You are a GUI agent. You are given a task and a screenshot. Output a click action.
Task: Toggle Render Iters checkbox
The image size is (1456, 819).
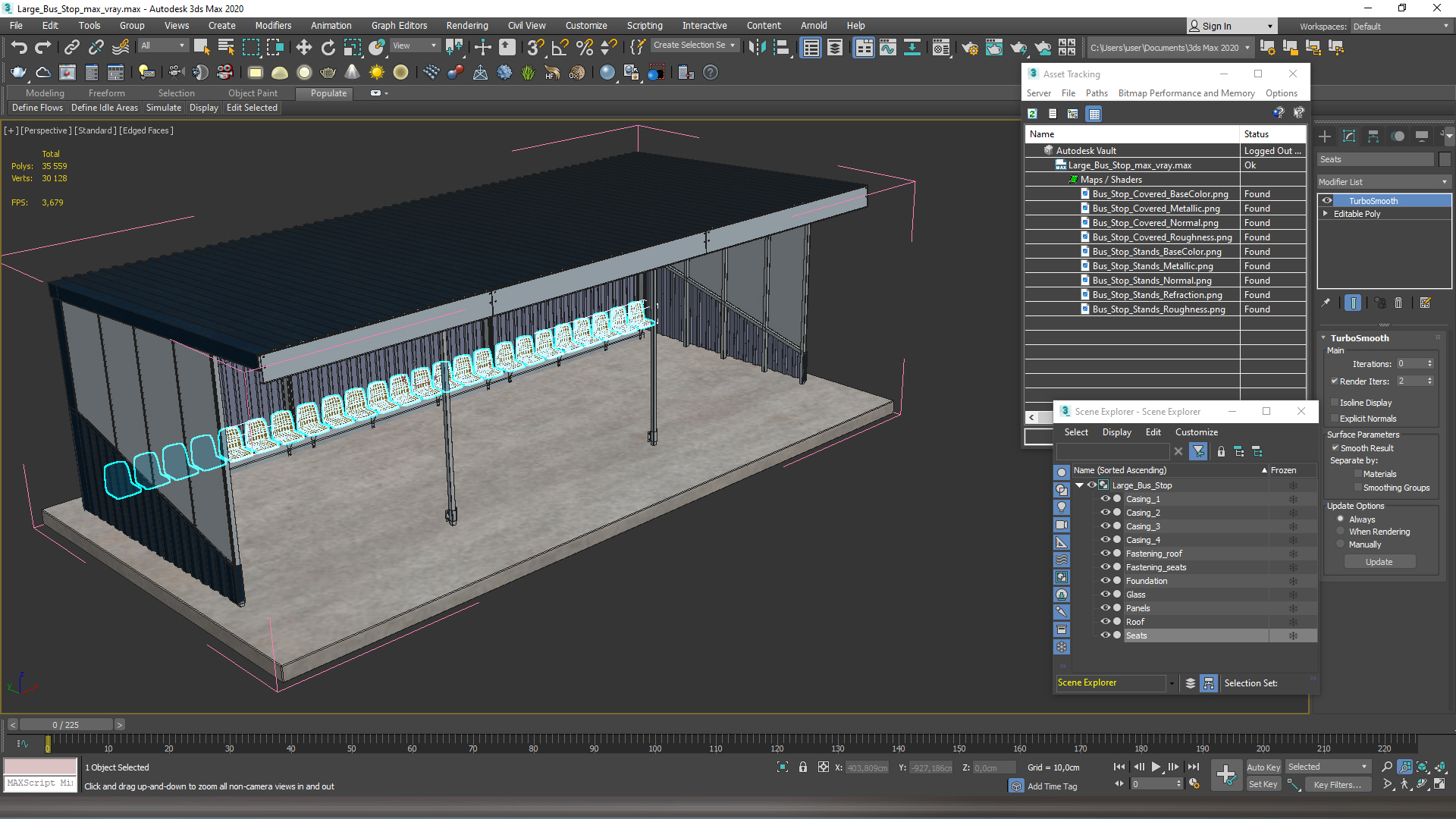(1335, 381)
